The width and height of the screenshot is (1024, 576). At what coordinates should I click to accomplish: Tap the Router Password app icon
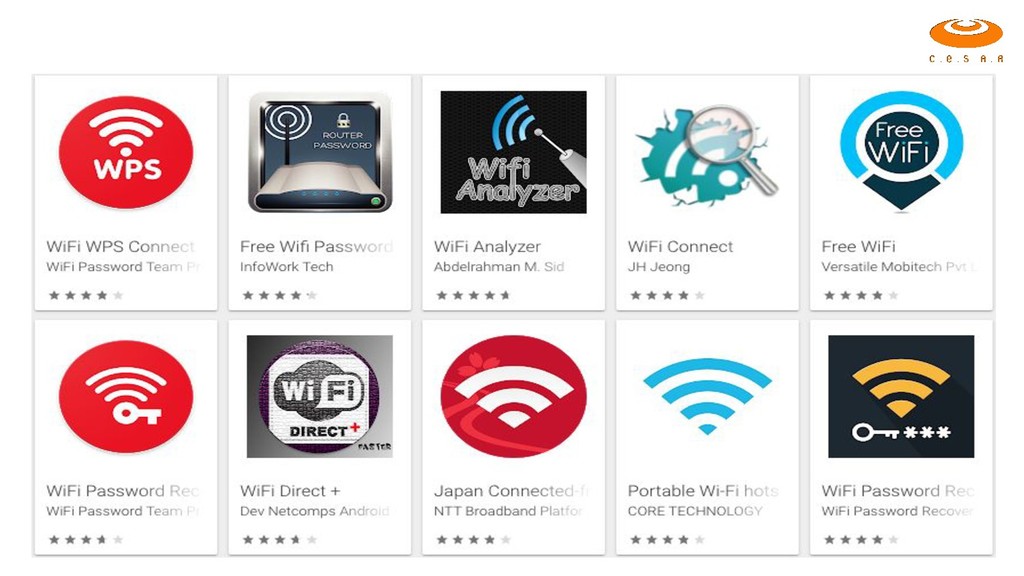coord(319,152)
